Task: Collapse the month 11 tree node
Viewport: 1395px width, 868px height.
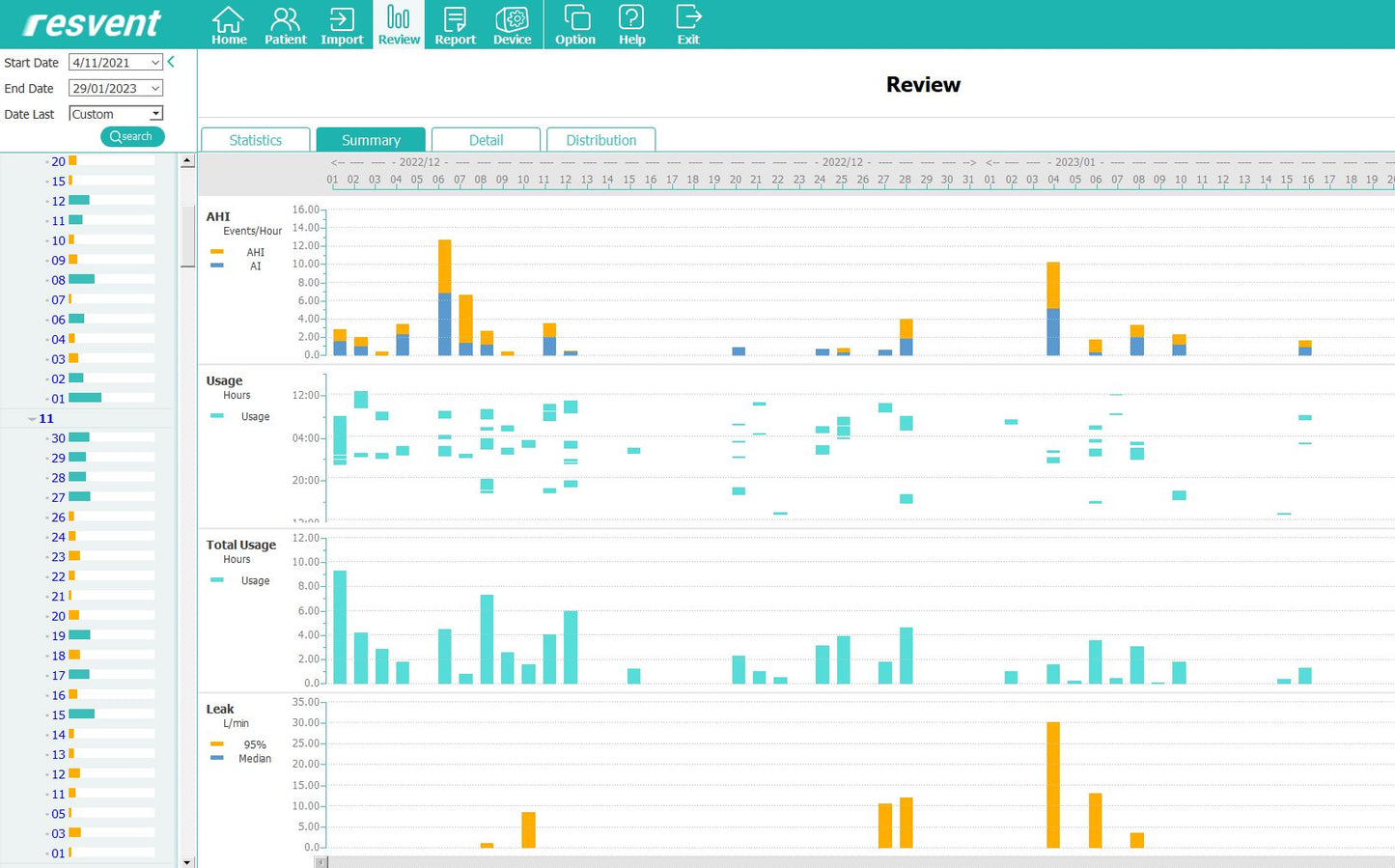Action: click(33, 419)
